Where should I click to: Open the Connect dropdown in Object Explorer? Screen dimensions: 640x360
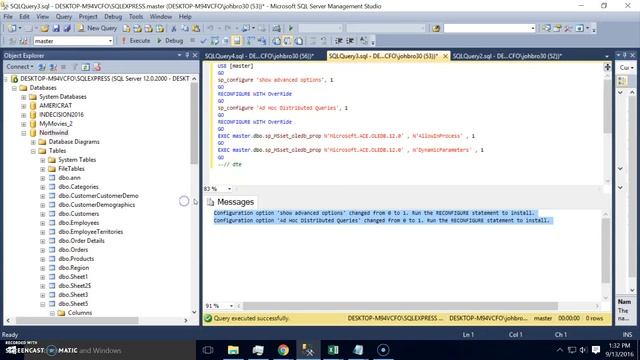point(20,67)
